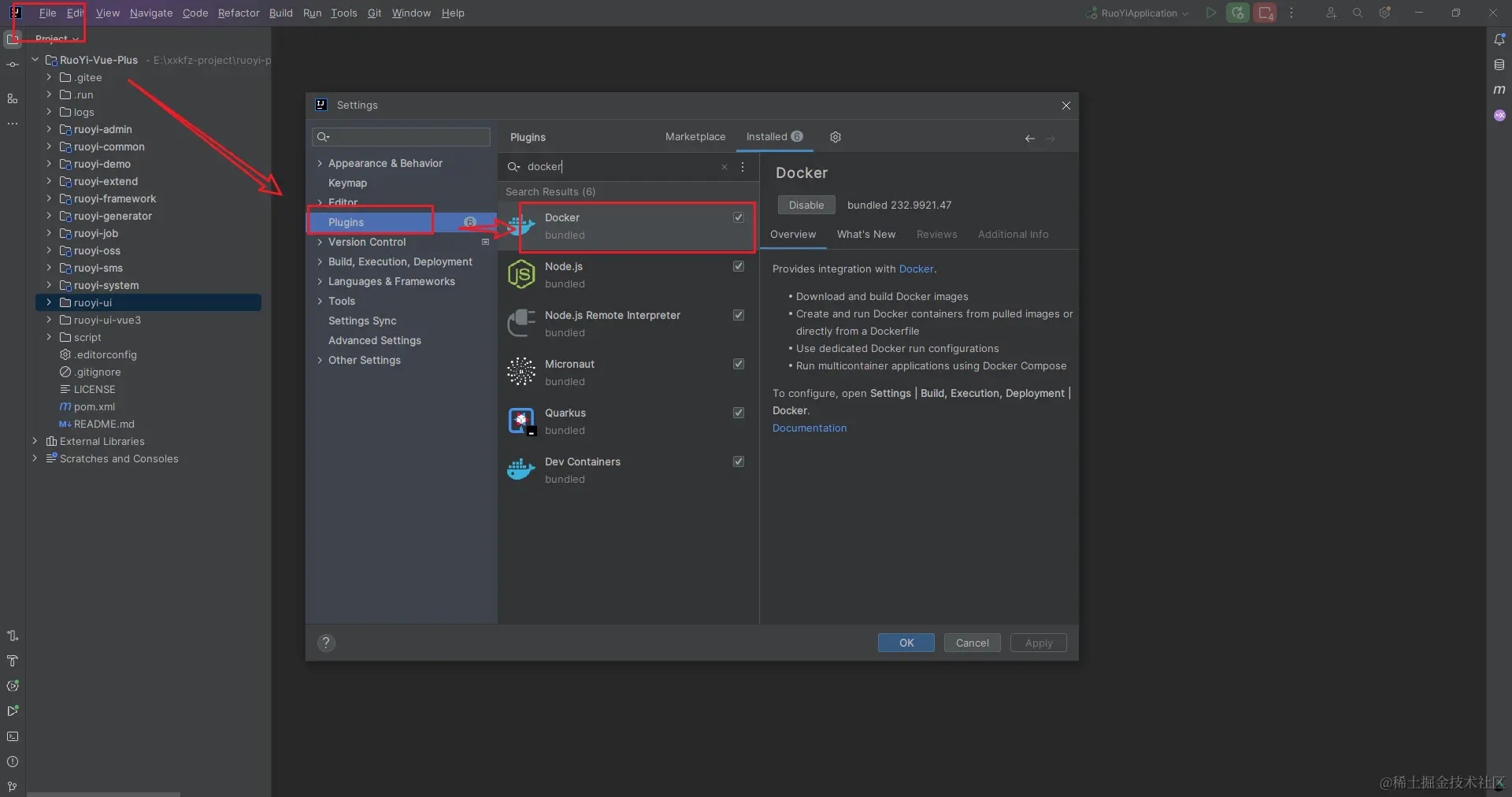This screenshot has width=1512, height=797.
Task: Open plugin search options kebab menu
Action: pos(743,167)
